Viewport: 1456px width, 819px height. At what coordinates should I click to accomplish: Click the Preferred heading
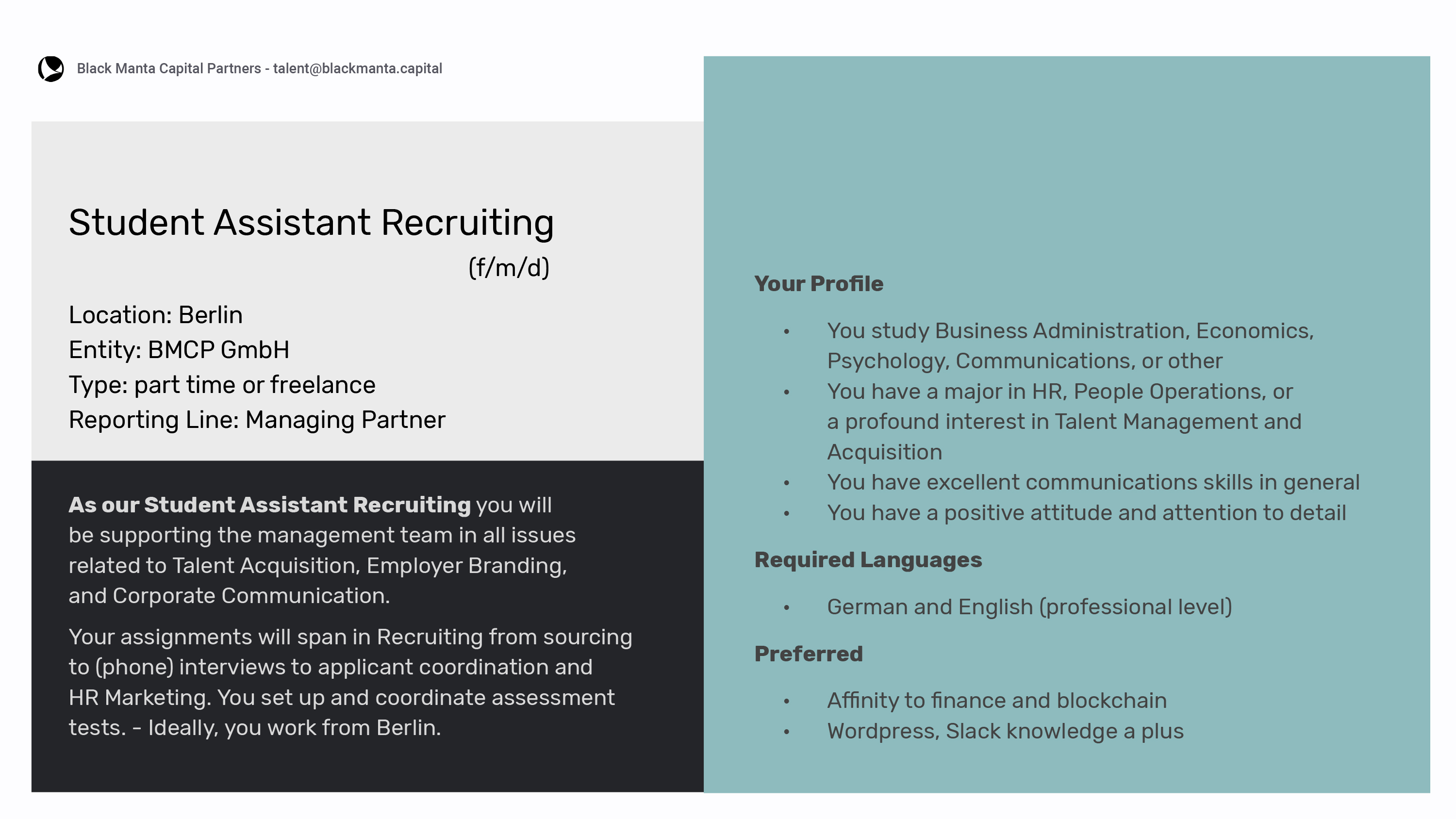pos(808,654)
